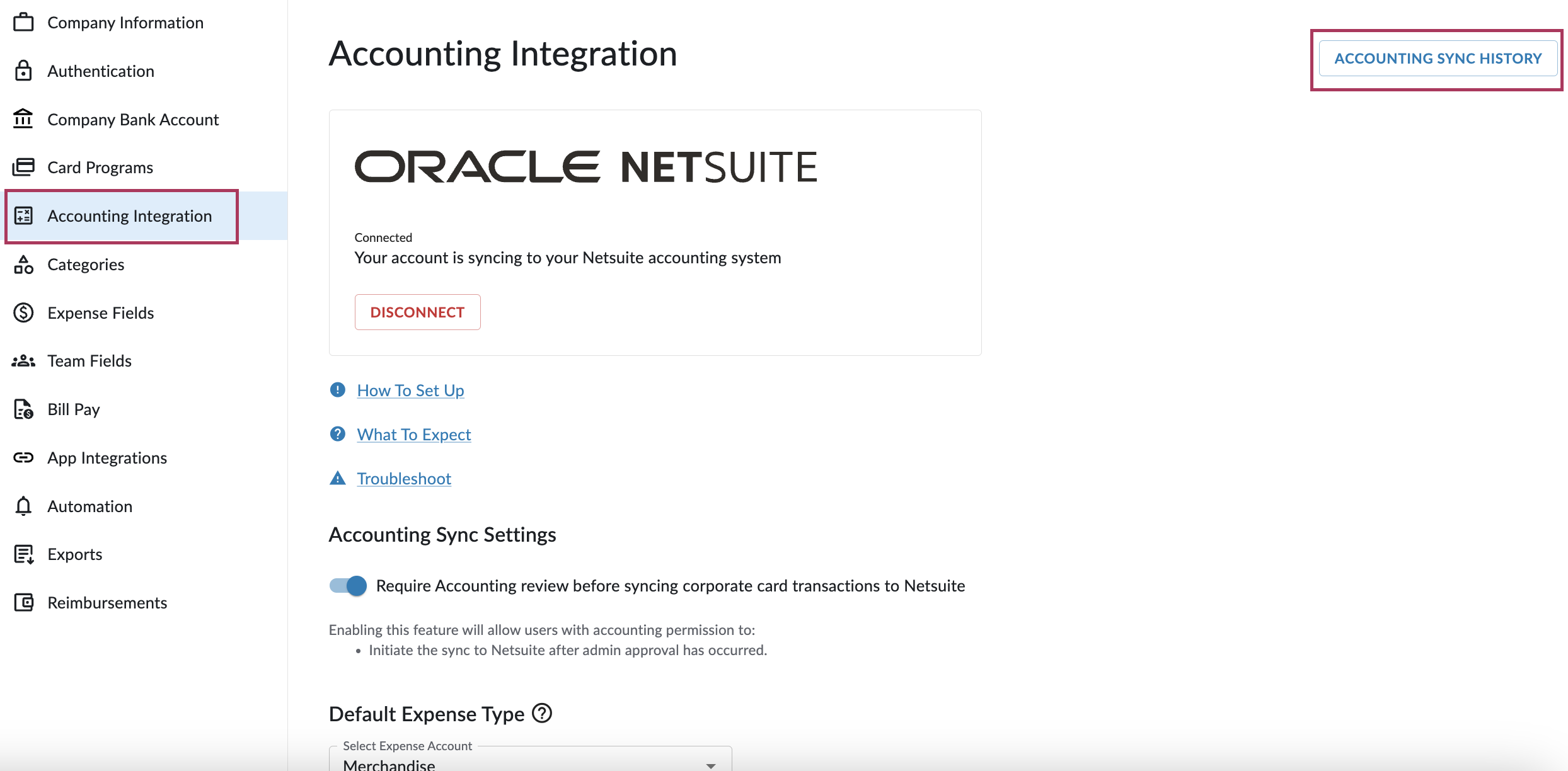
Task: Click the Expense Fields dollar icon
Action: pyautogui.click(x=23, y=312)
